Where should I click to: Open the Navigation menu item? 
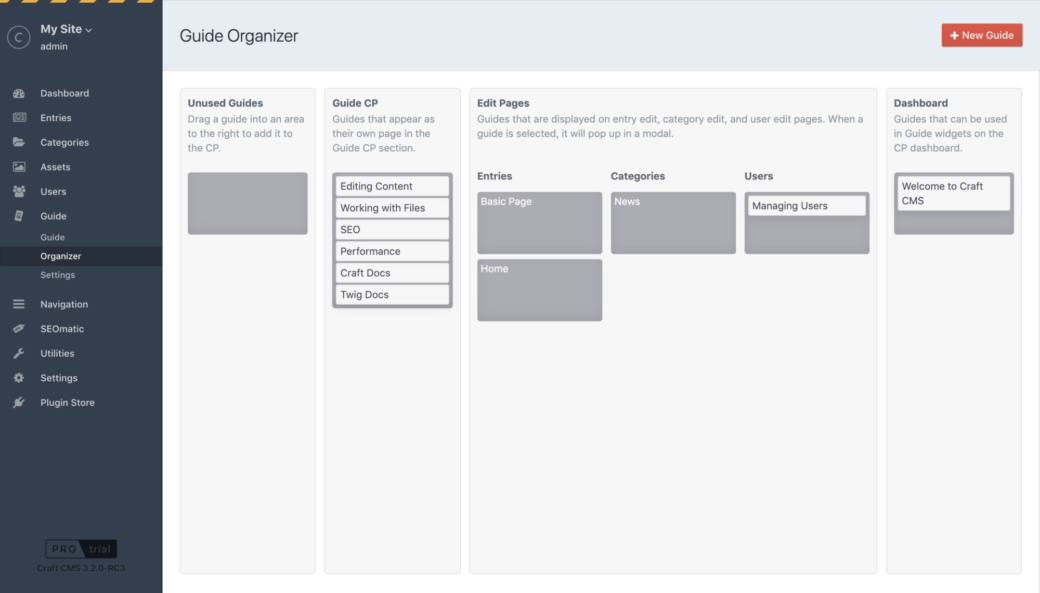point(64,304)
